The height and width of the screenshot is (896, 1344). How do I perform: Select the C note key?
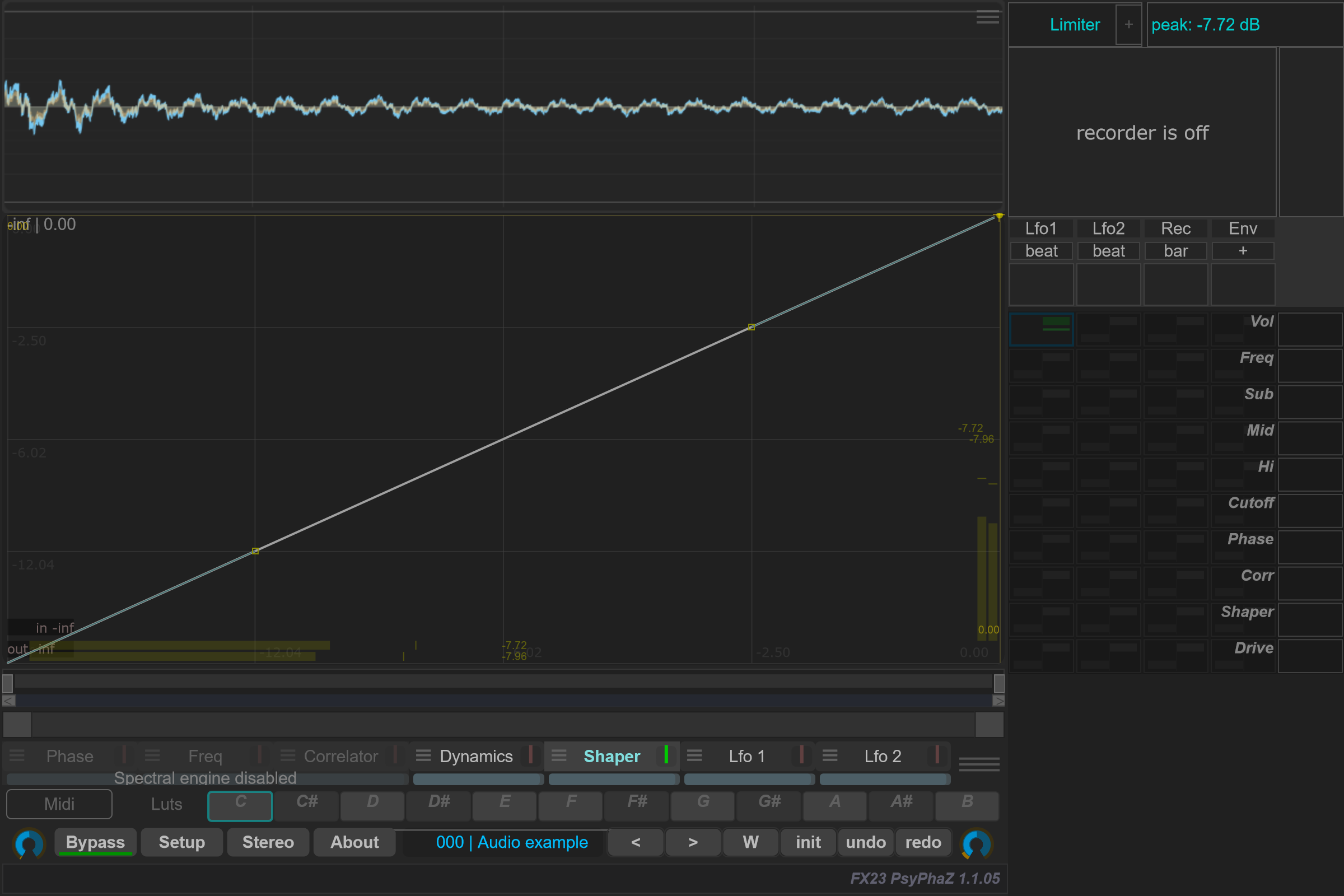[x=240, y=805]
